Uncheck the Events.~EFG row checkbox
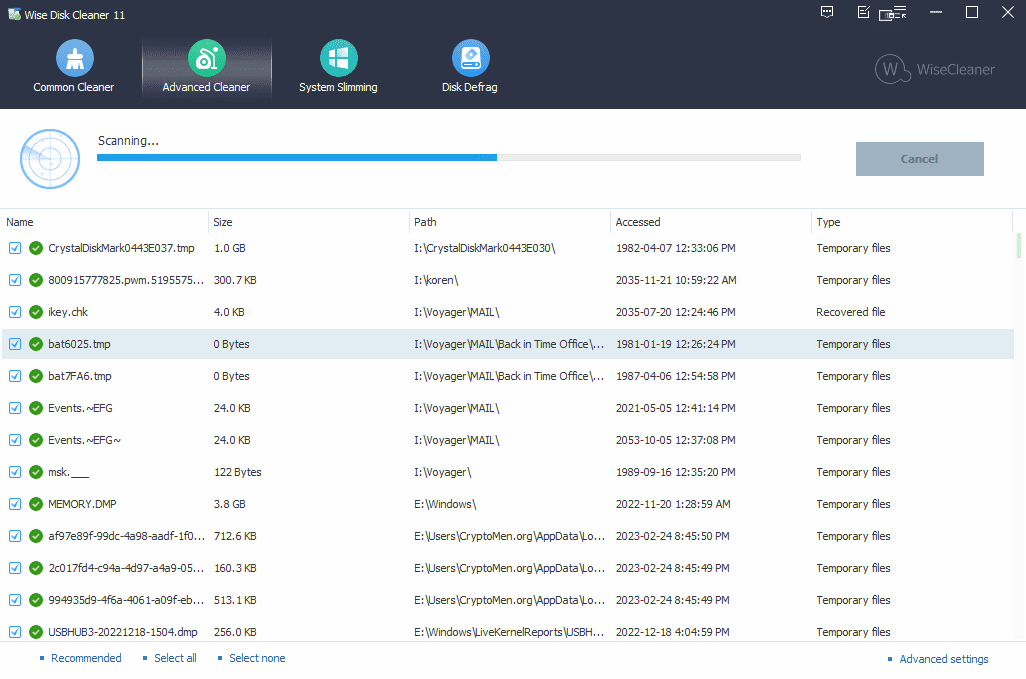 [x=14, y=408]
